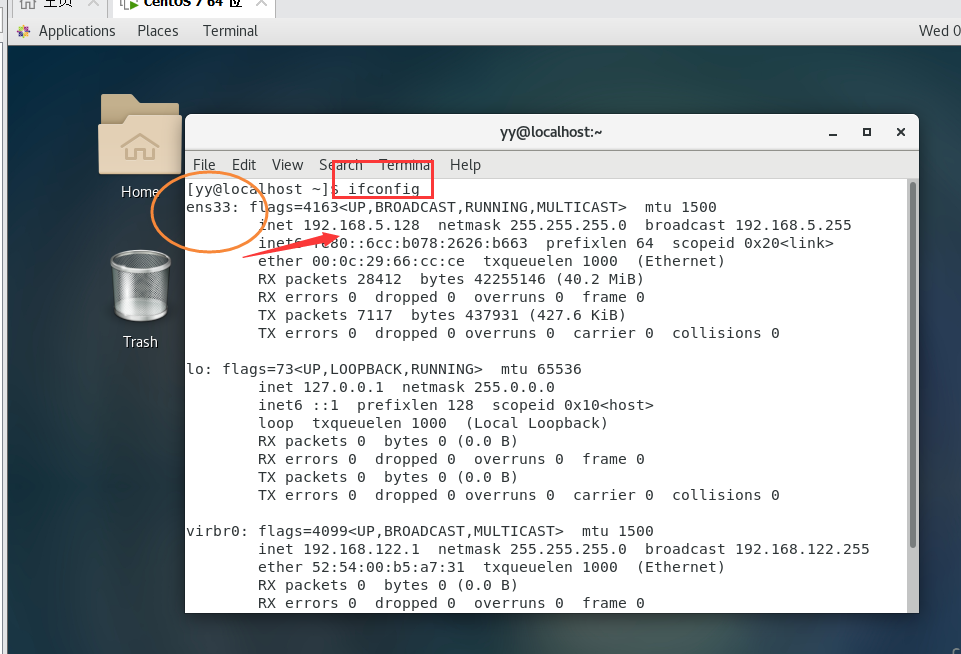Click the 'scopeid 0x20<link>' text
961x654 pixels.
[753, 243]
